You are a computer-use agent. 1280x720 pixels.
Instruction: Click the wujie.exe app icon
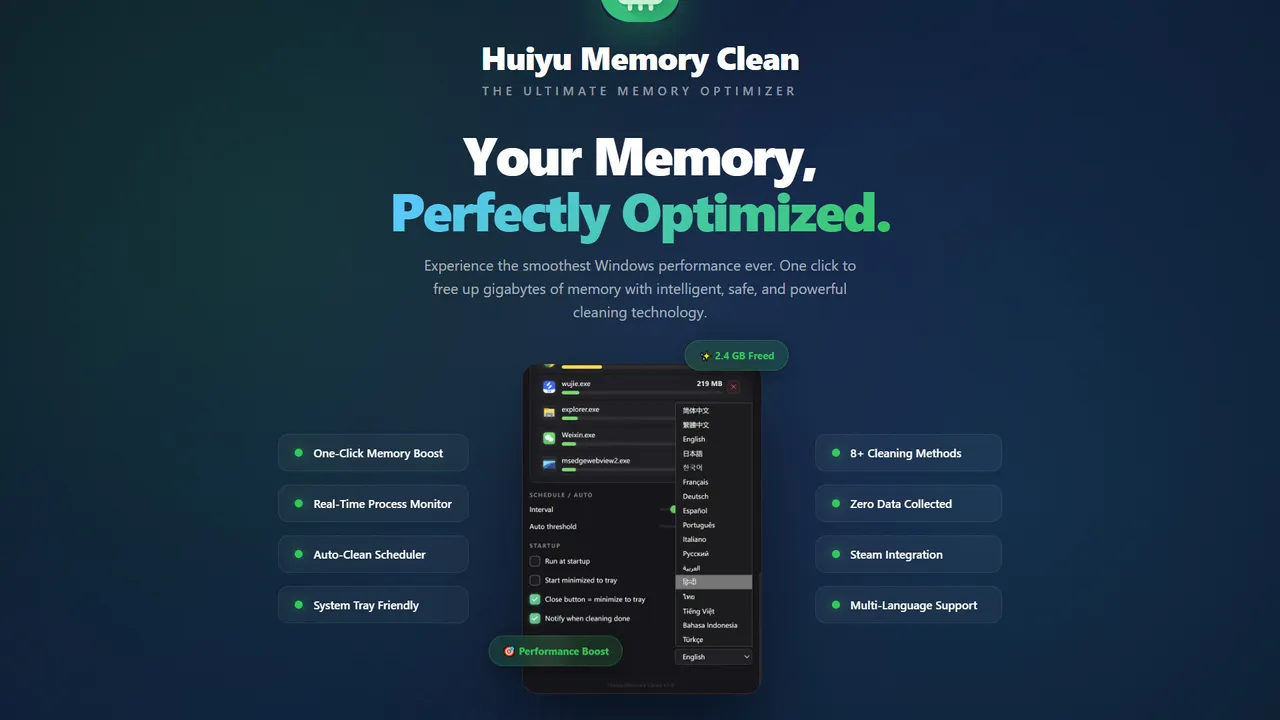coord(549,386)
